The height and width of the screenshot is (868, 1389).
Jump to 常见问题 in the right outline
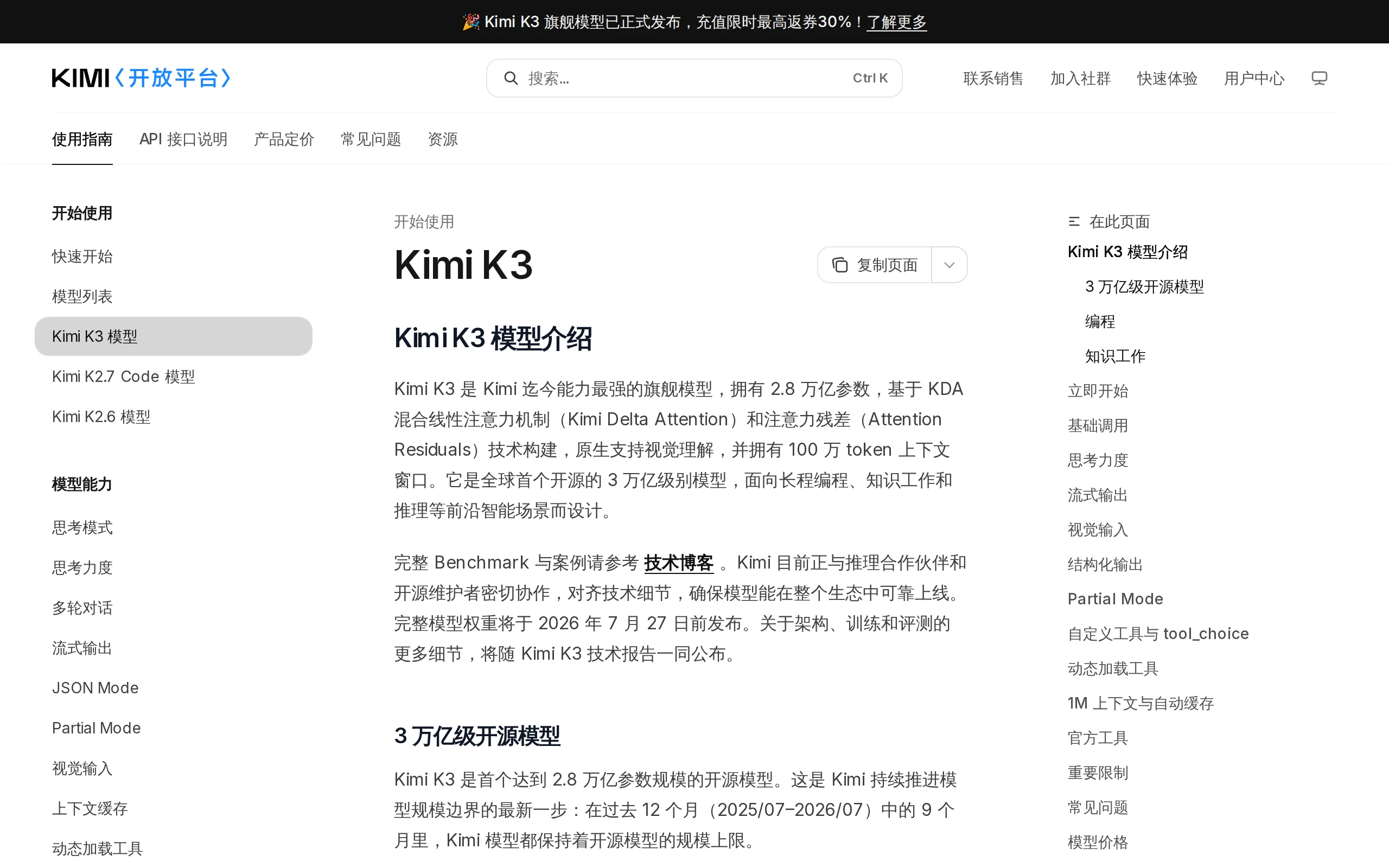coord(1098,808)
